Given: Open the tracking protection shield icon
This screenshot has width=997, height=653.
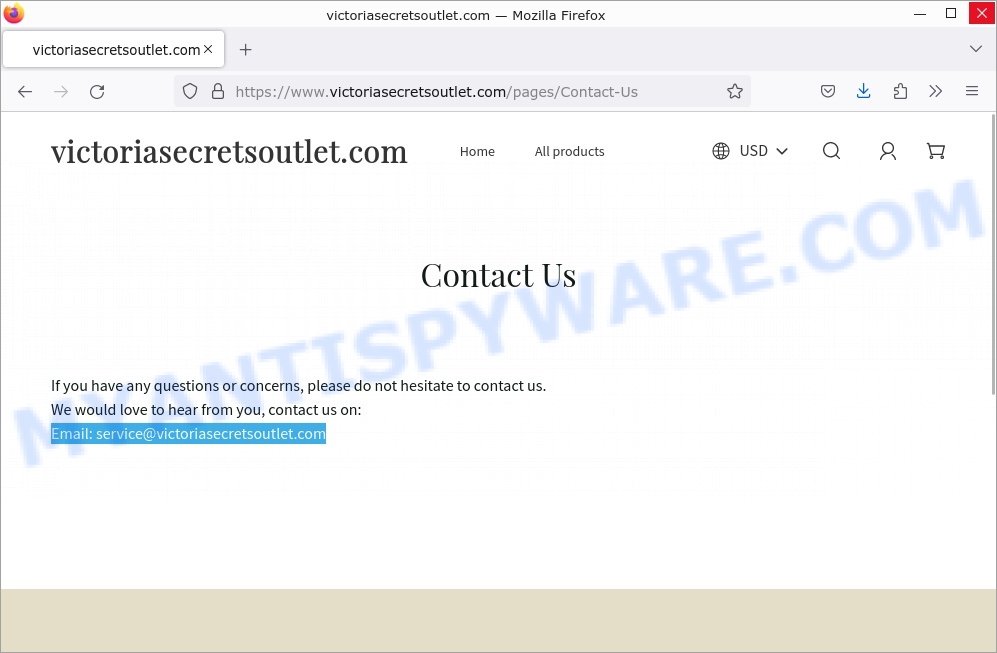Looking at the screenshot, I should click(x=189, y=91).
